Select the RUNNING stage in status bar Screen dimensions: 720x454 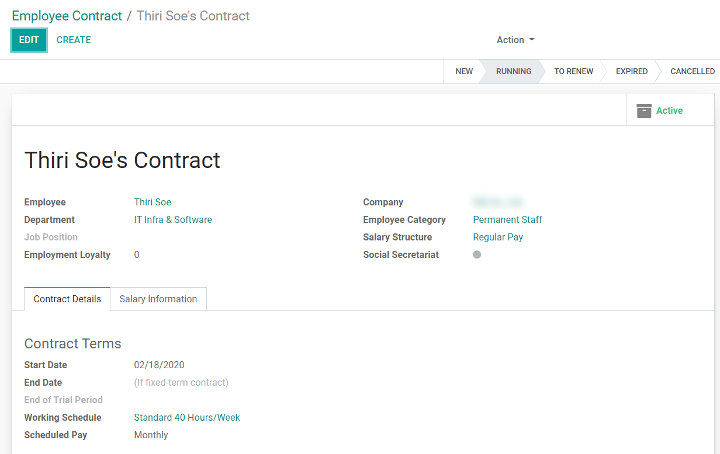(x=513, y=71)
